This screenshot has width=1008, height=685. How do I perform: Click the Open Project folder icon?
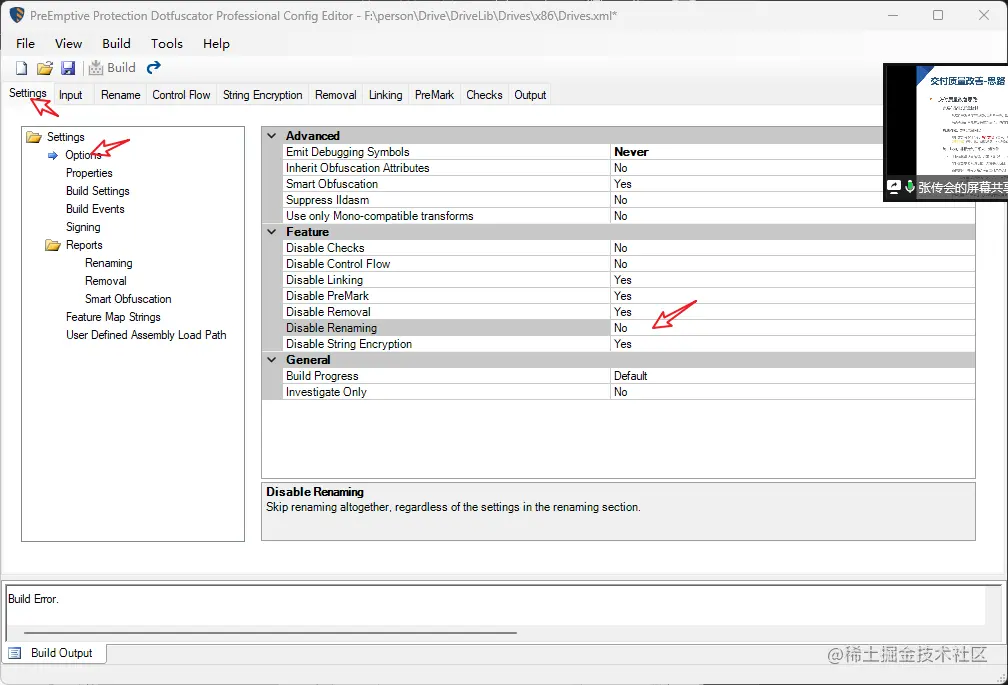[45, 68]
